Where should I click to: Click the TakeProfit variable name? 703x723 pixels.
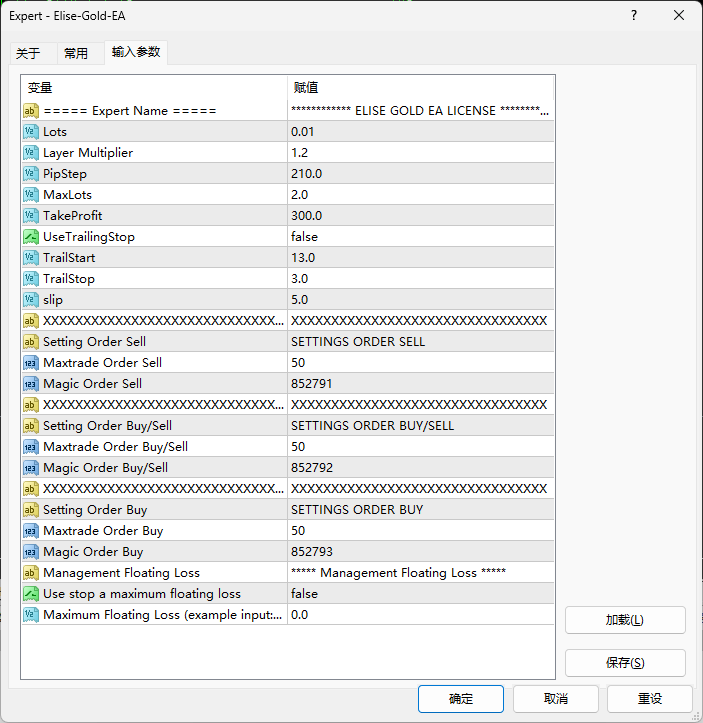point(72,216)
